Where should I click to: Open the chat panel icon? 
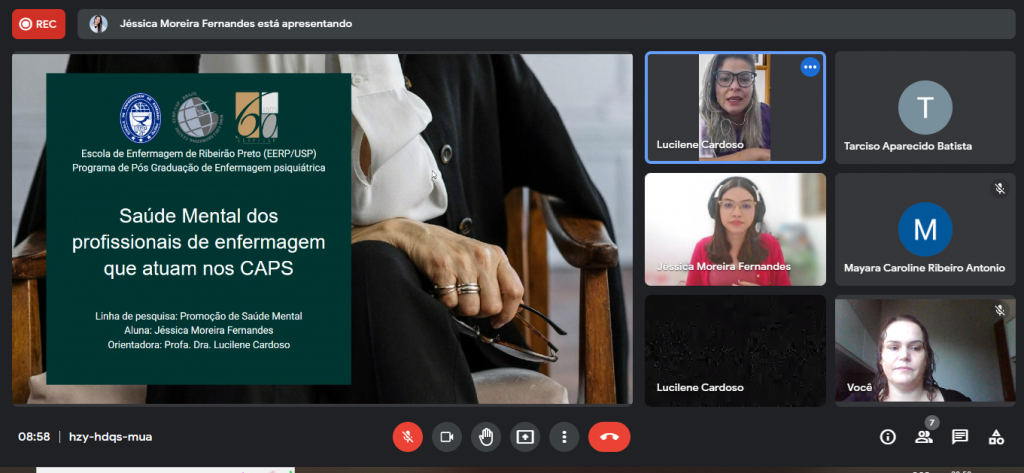(959, 436)
